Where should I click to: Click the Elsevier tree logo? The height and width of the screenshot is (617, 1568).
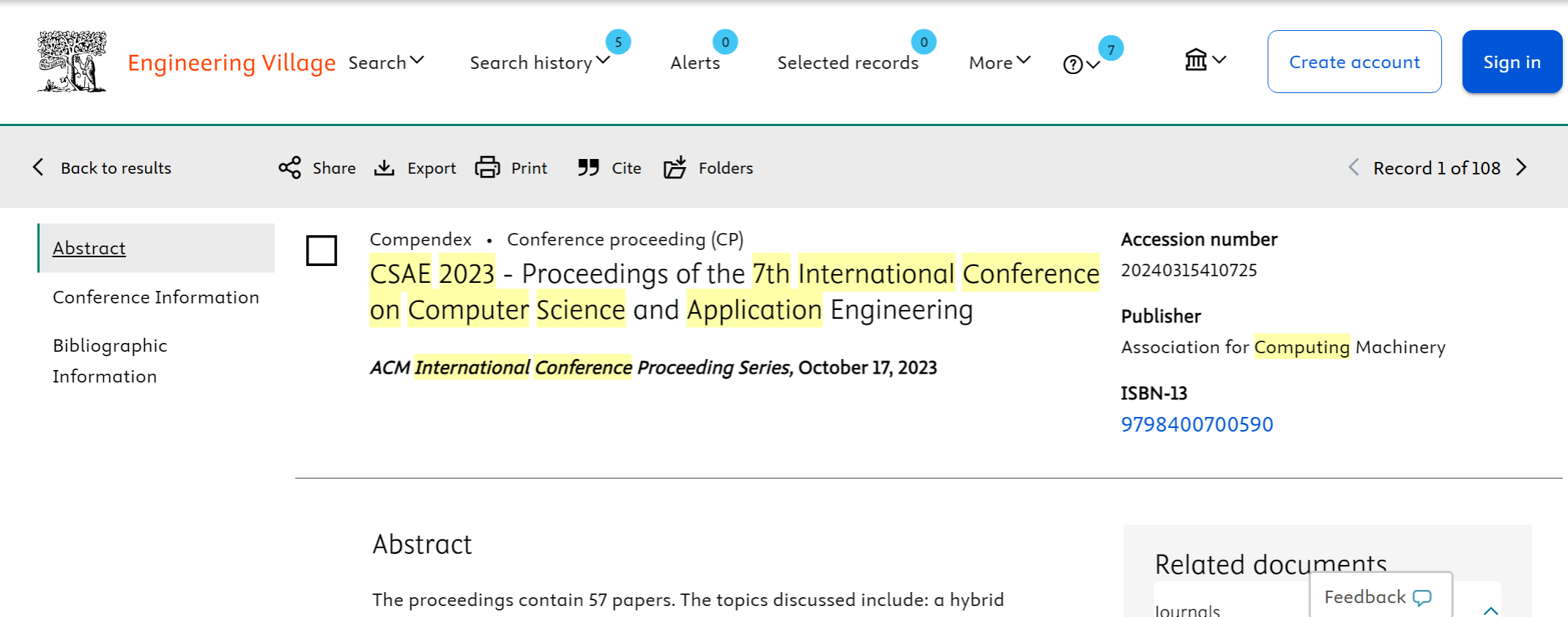[x=72, y=62]
